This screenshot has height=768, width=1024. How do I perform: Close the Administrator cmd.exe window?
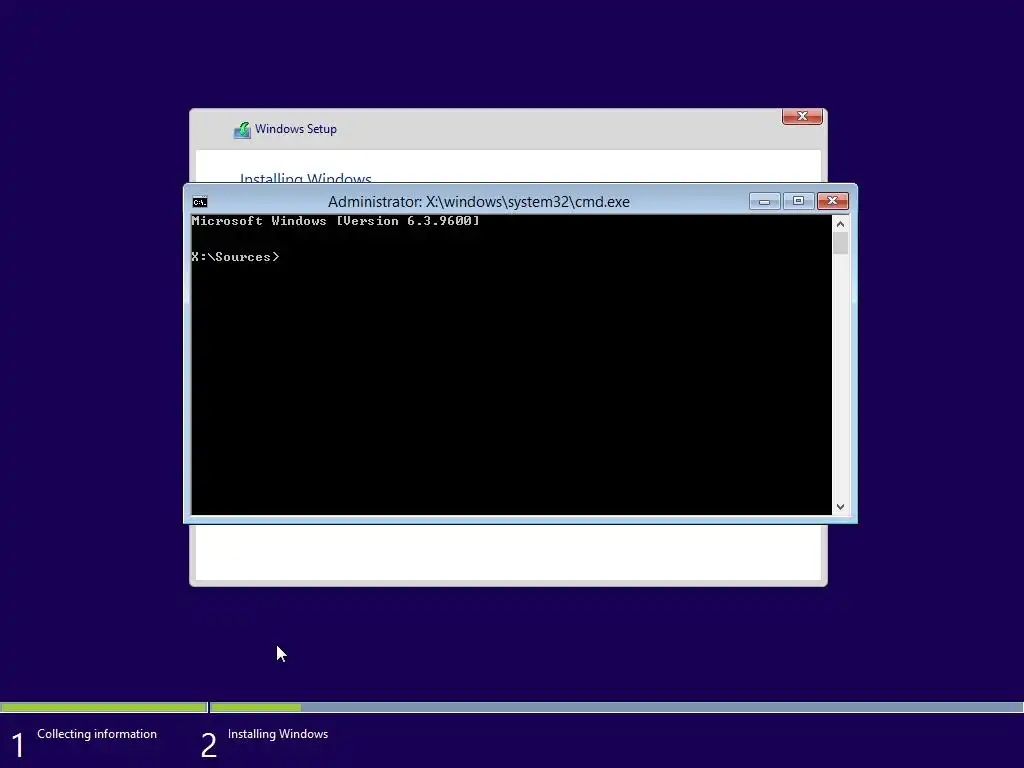(x=833, y=201)
